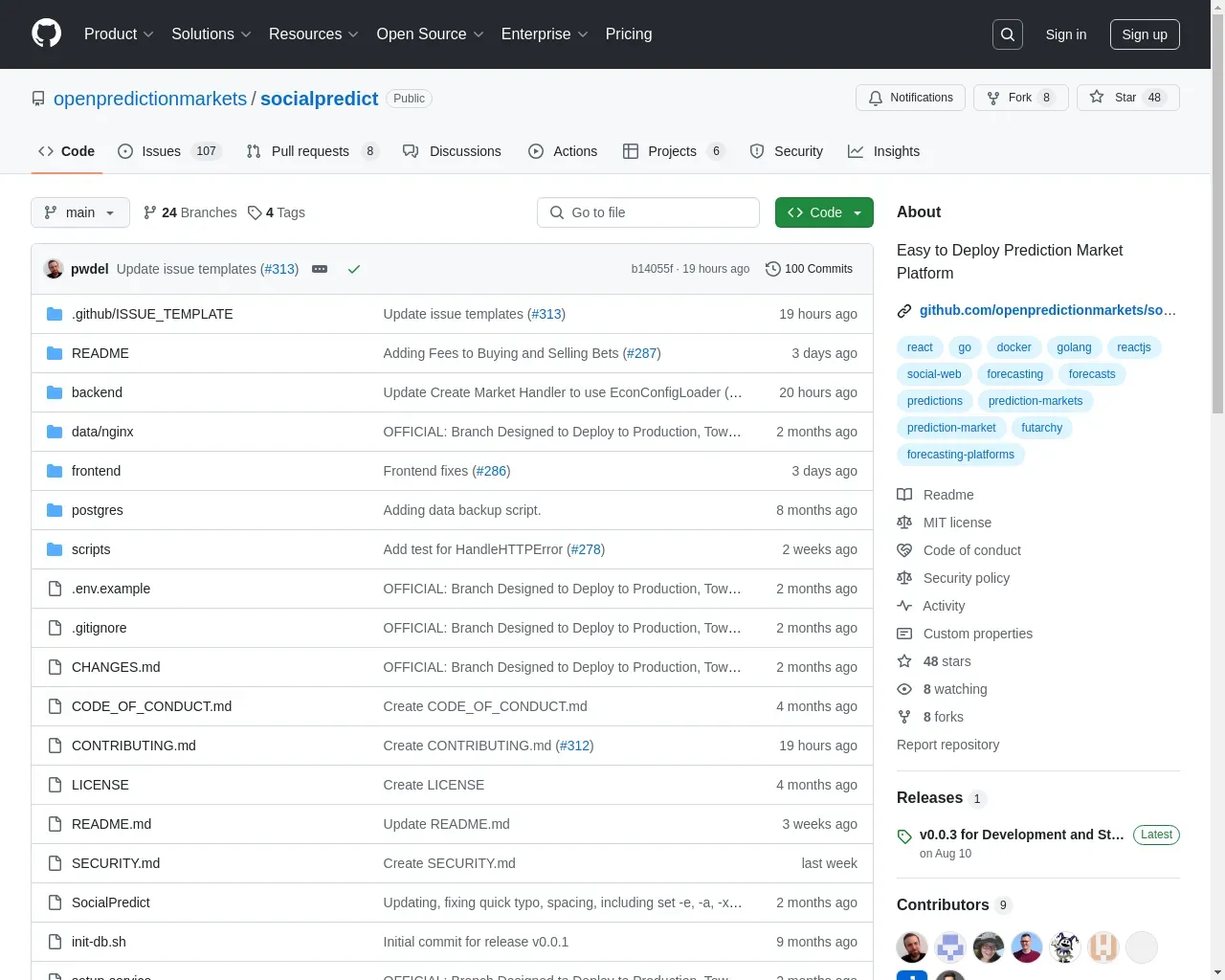
Task: Click the first contributor avatar
Action: 912,947
